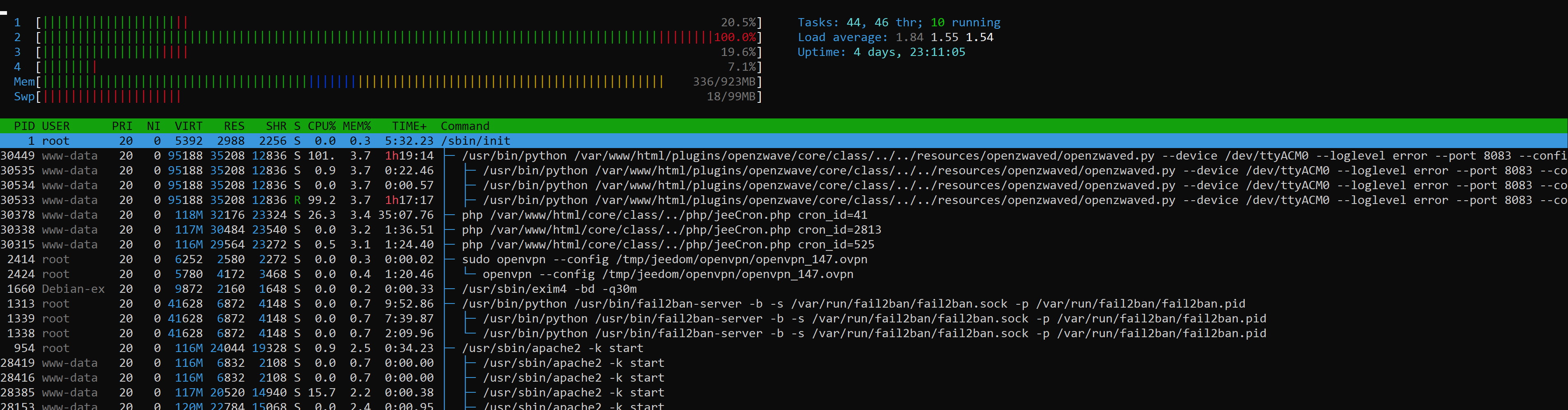Sort by RES column header
The width and height of the screenshot is (1568, 410).
coord(234,126)
